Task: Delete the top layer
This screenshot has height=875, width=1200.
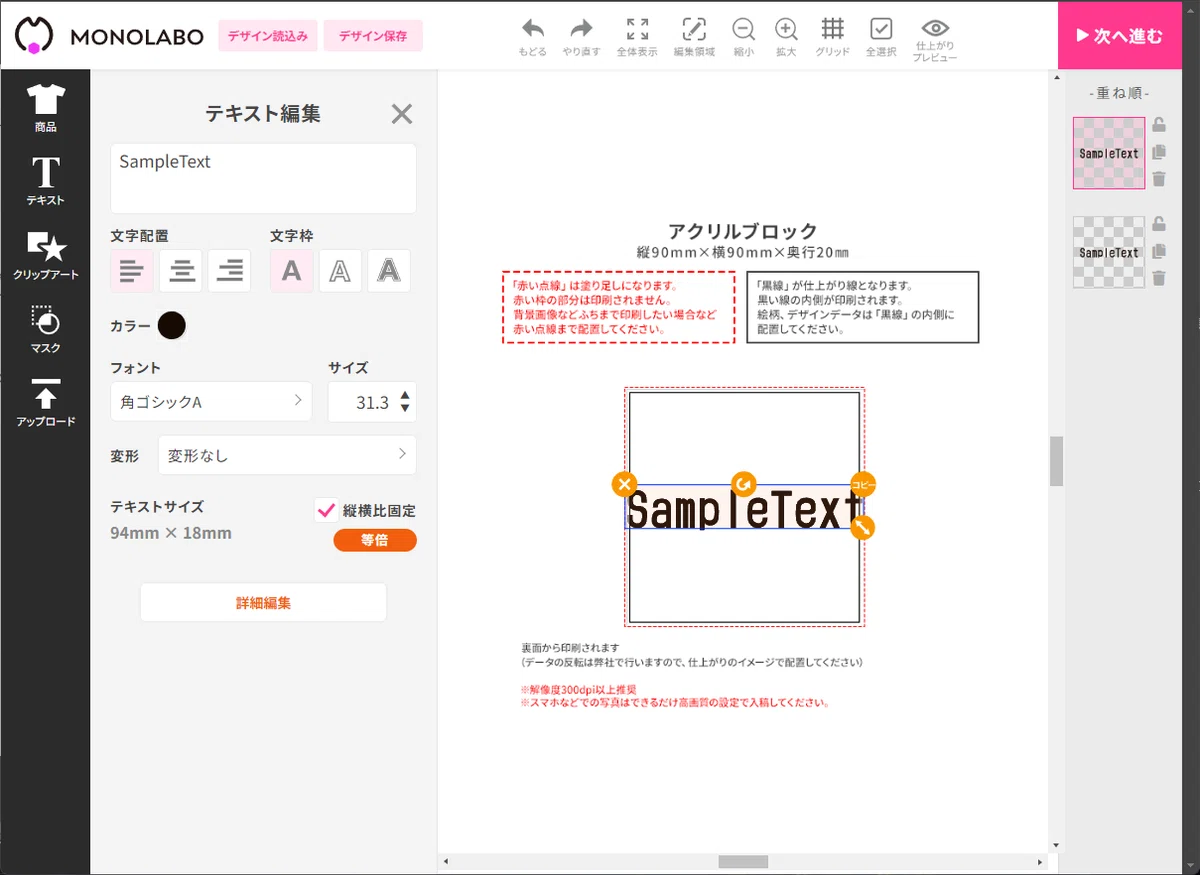Action: click(1159, 179)
